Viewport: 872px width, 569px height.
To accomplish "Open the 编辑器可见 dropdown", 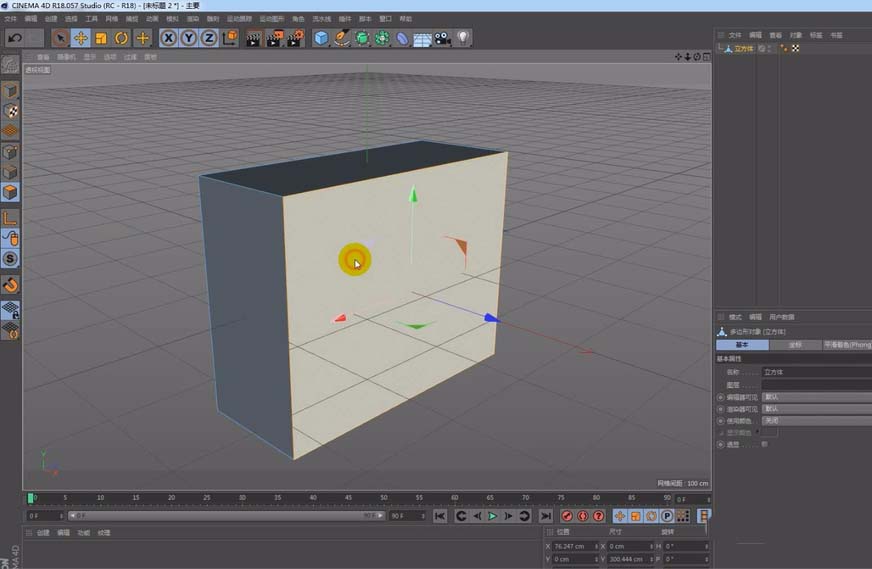I will pyautogui.click(x=815, y=397).
